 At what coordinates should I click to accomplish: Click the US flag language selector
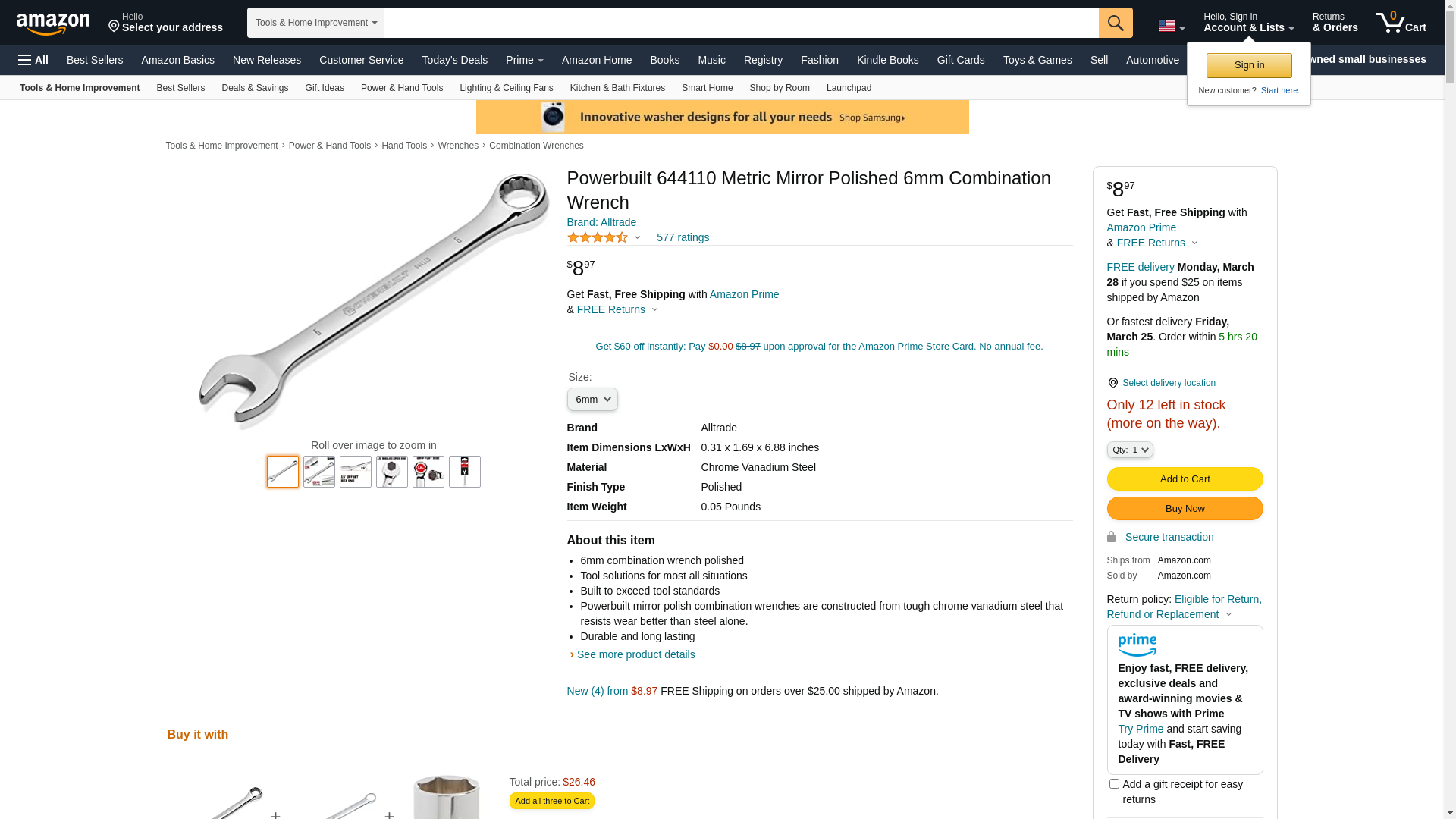point(1171,27)
